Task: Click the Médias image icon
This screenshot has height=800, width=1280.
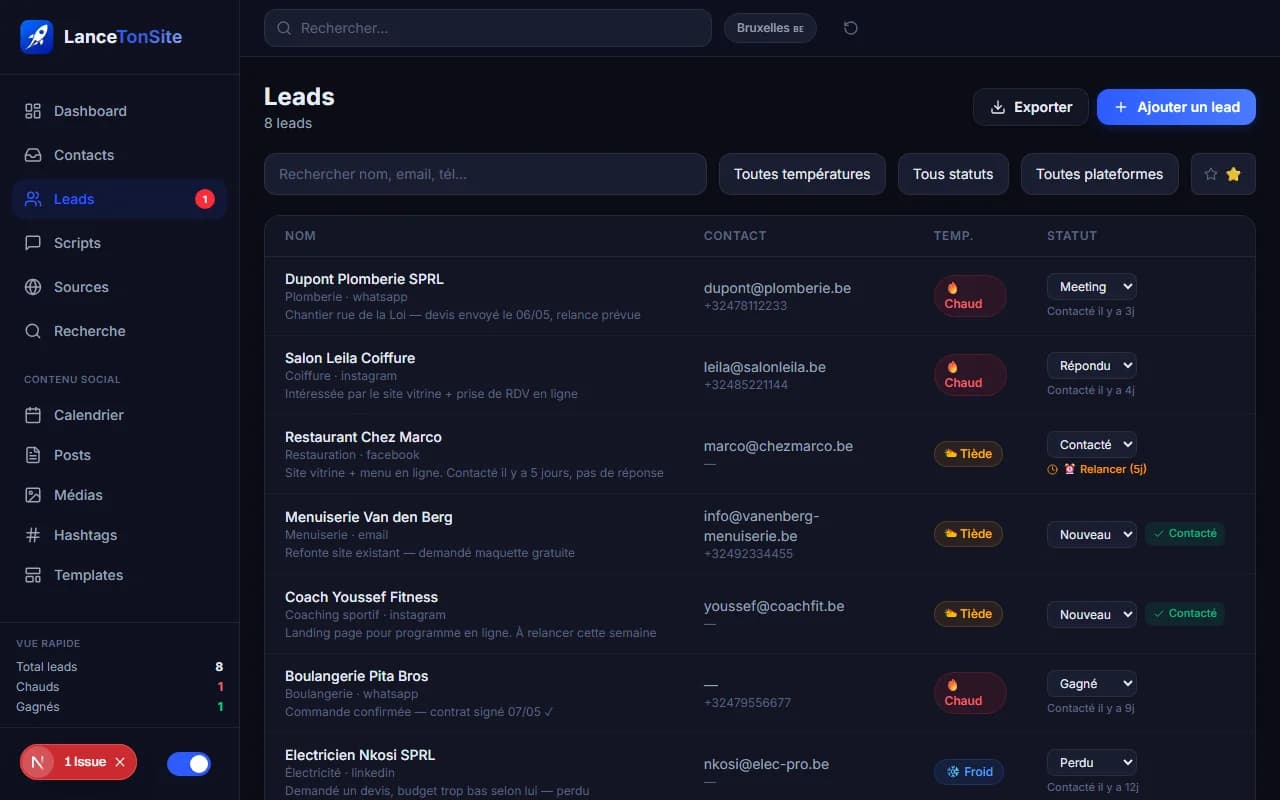Action: (33, 495)
